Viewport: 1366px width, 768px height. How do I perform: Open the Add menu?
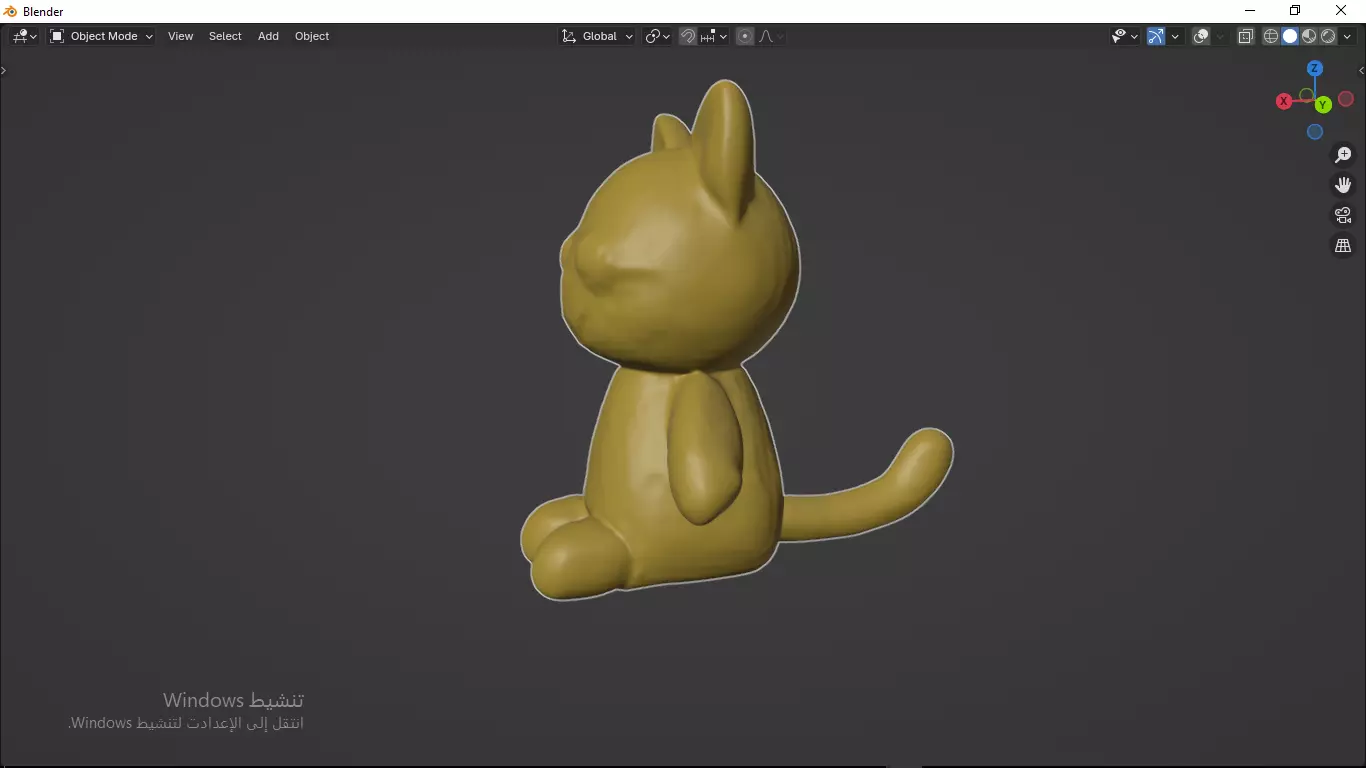click(268, 36)
